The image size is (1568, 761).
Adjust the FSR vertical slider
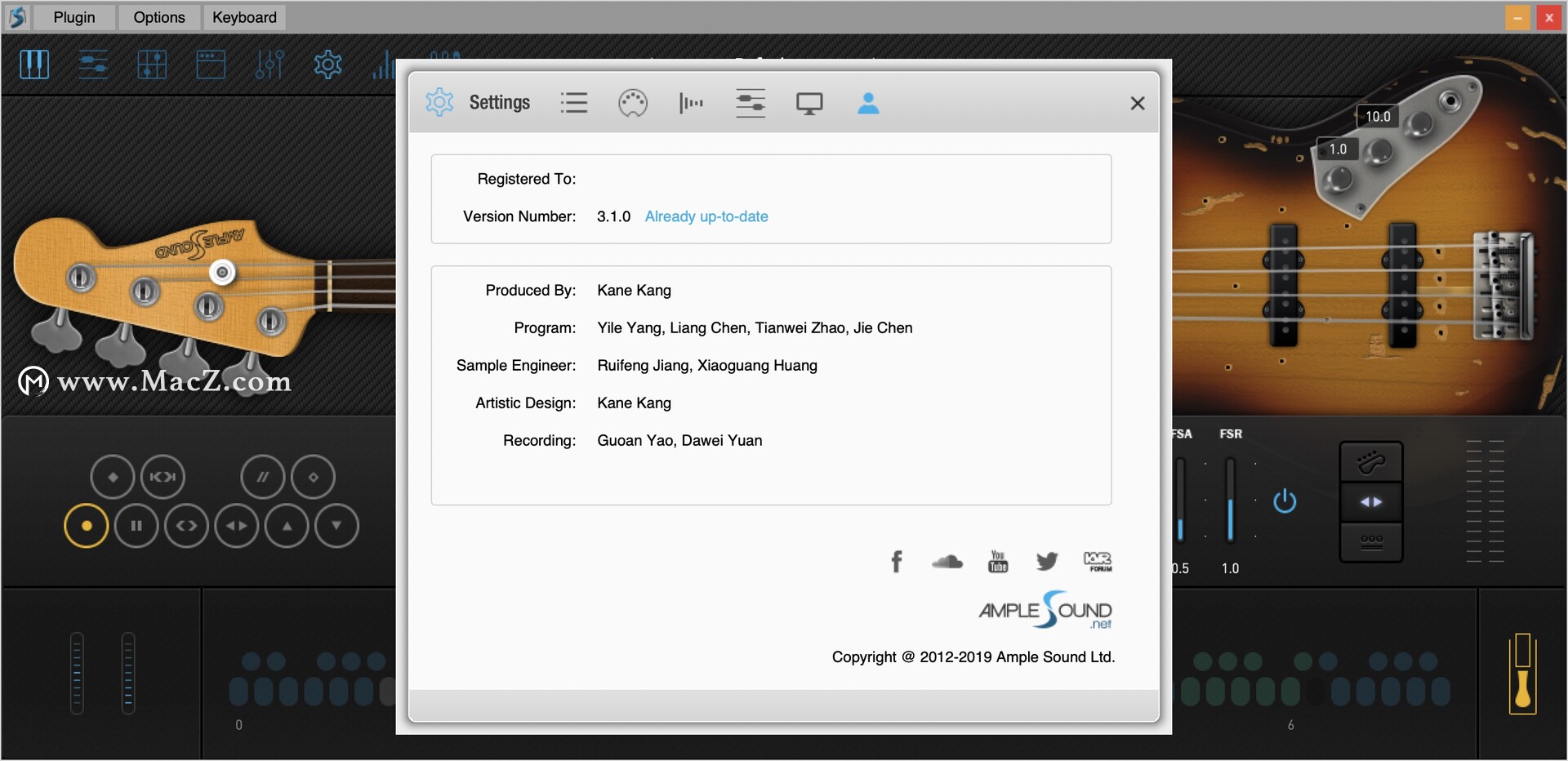[1231, 500]
